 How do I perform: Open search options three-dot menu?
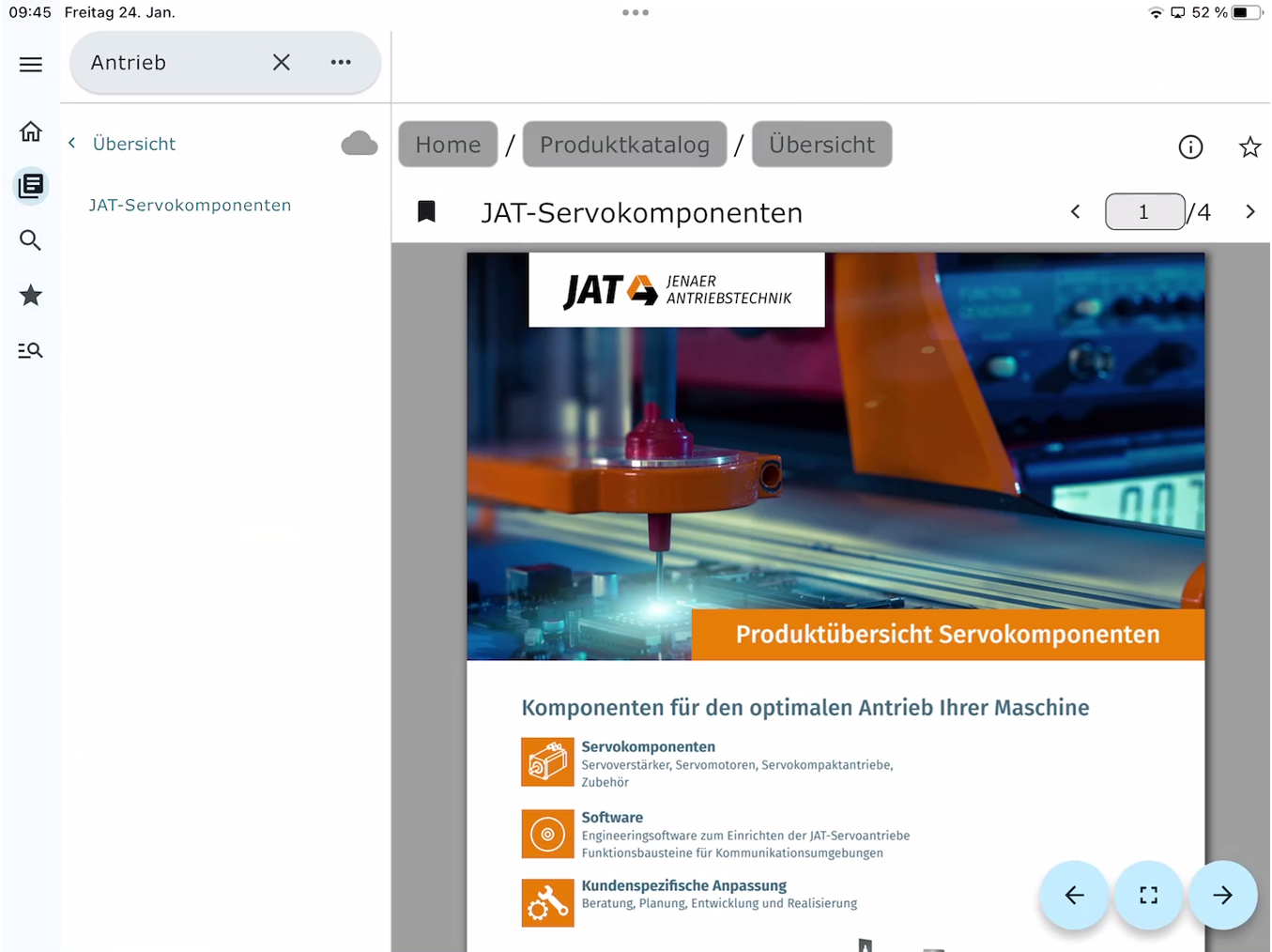click(x=341, y=63)
